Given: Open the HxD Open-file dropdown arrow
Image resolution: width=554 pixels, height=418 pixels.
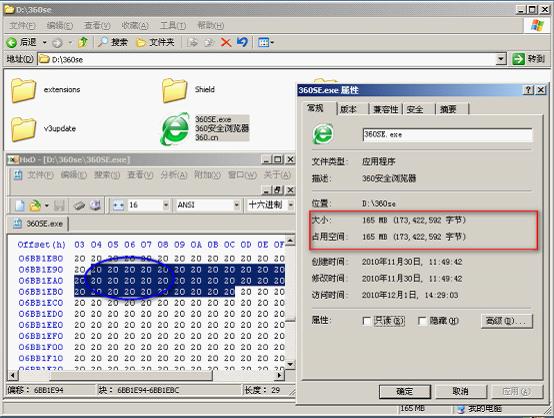Looking at the screenshot, I should tap(47, 205).
